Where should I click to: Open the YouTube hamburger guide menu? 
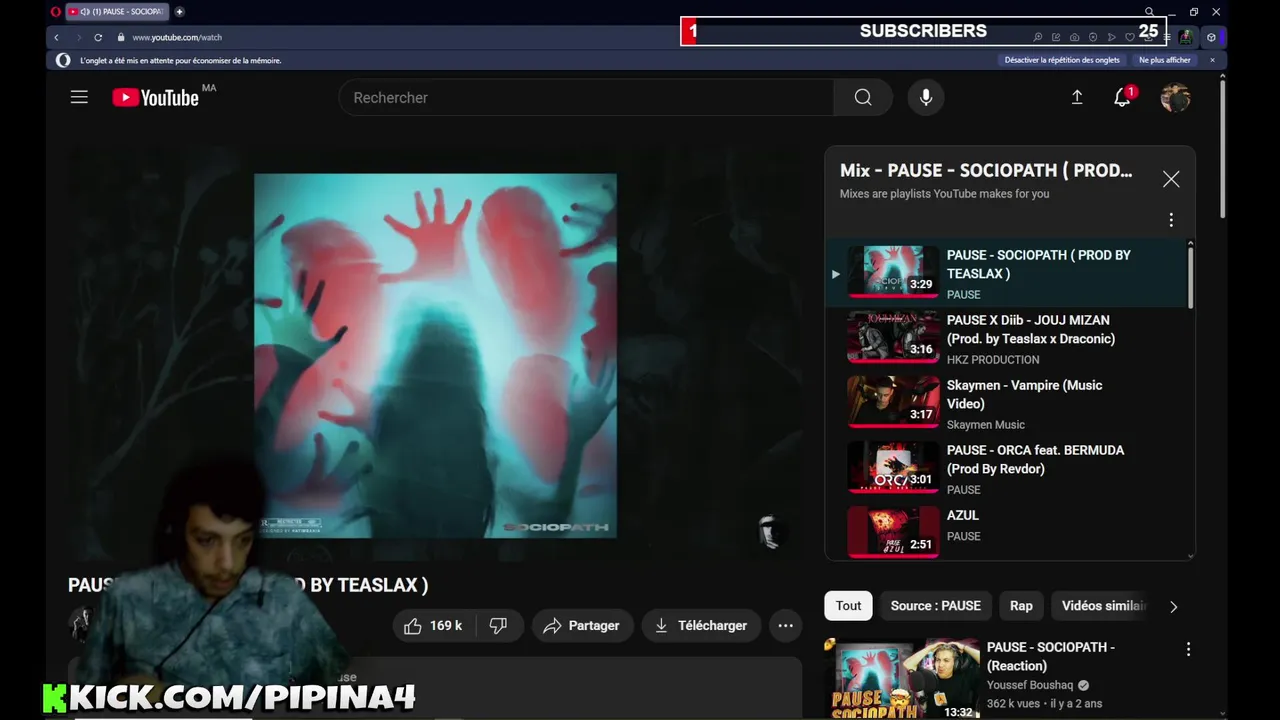click(x=79, y=97)
